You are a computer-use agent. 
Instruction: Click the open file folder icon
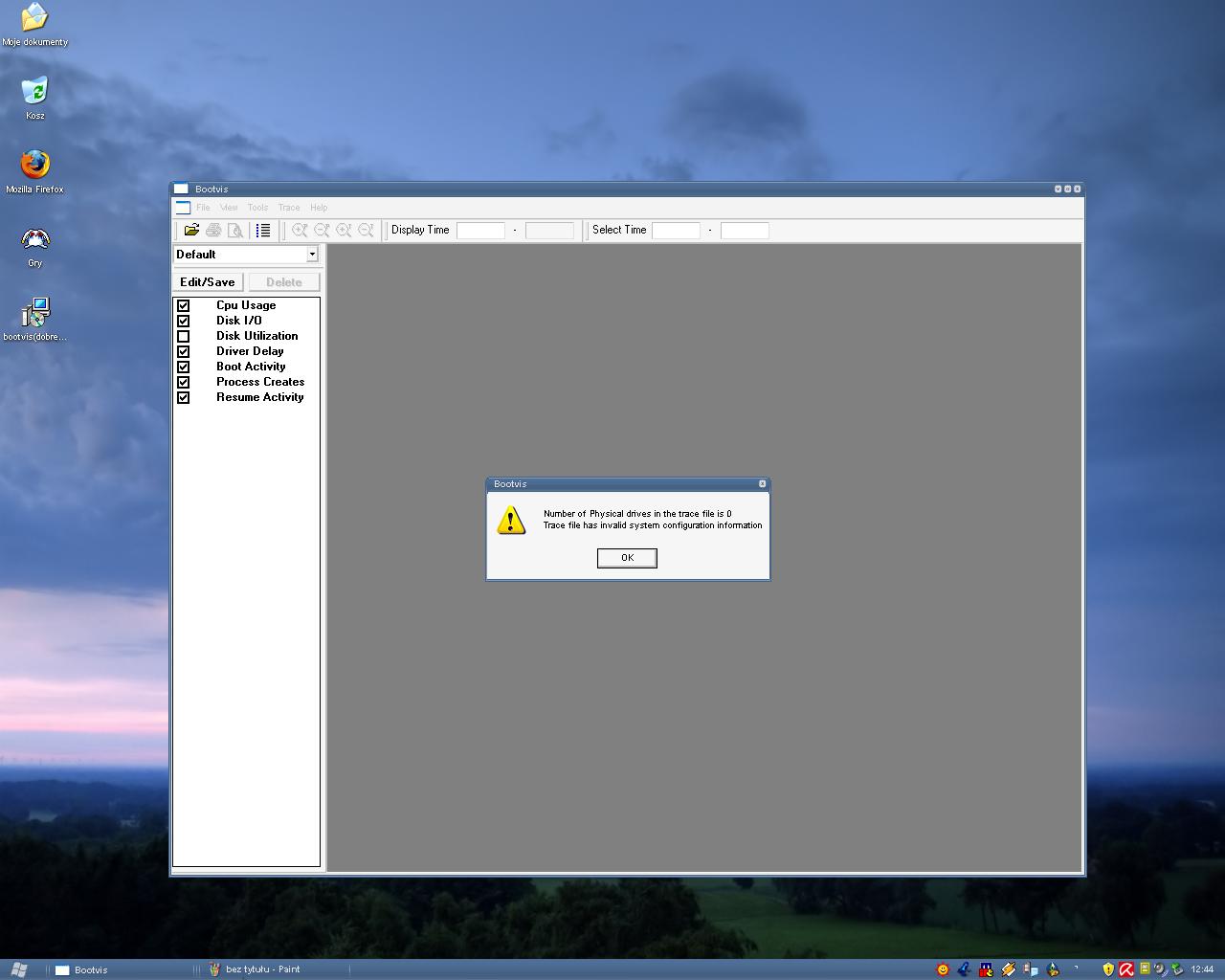pos(191,230)
